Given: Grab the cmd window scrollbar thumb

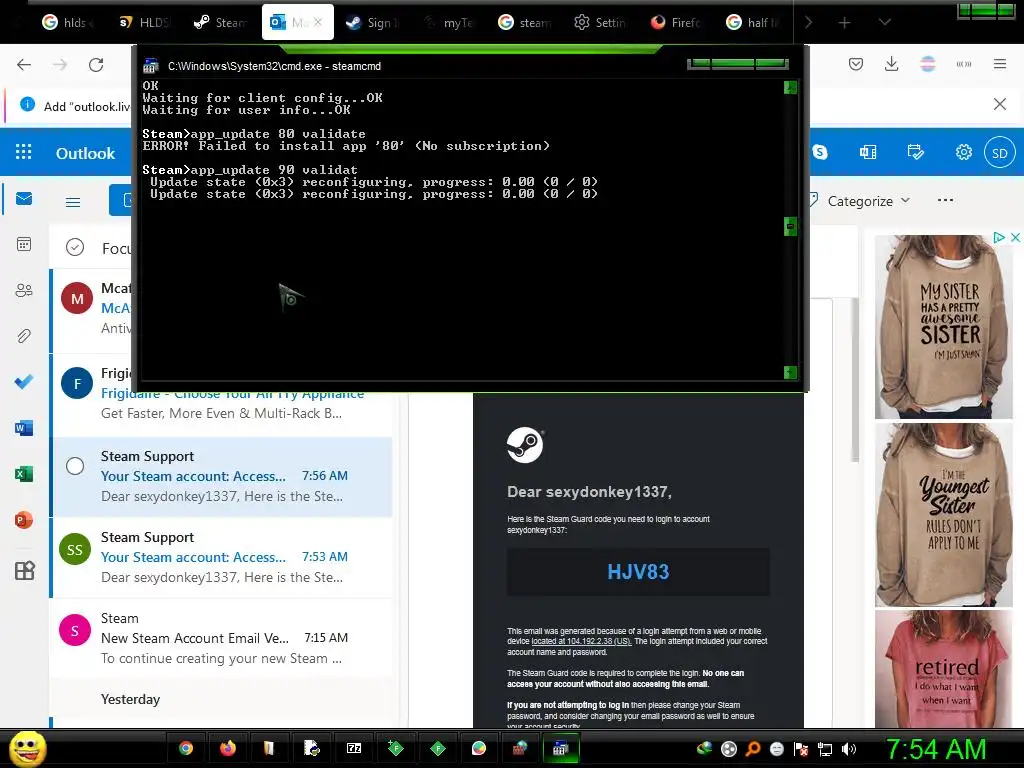Looking at the screenshot, I should (x=790, y=227).
